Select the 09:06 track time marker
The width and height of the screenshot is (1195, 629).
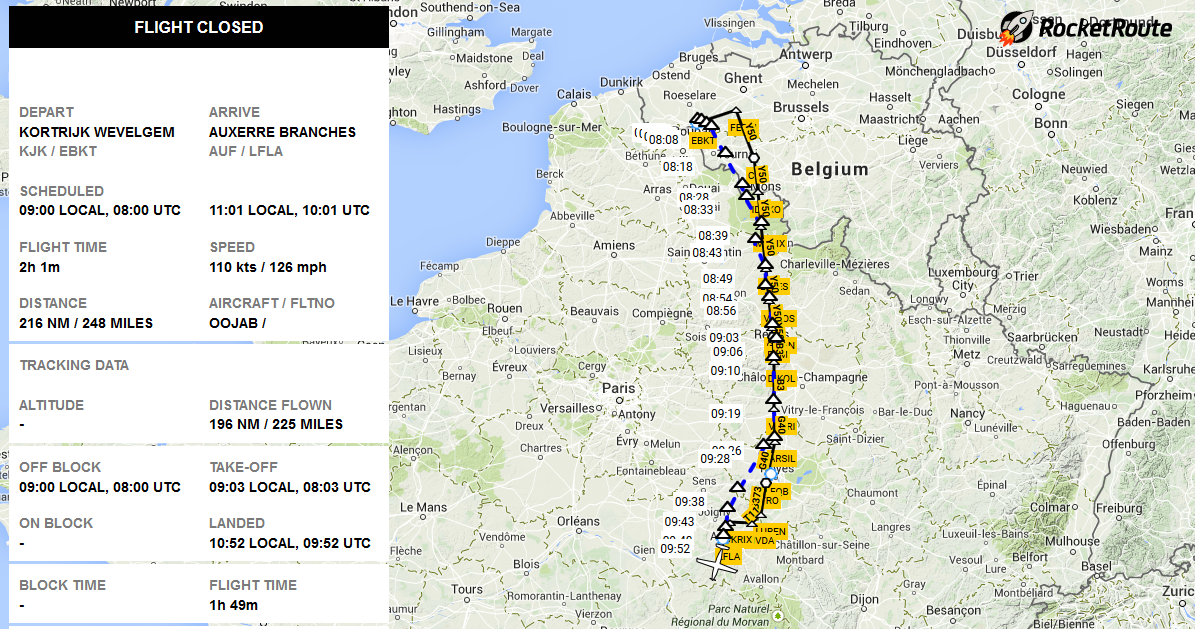point(728,351)
